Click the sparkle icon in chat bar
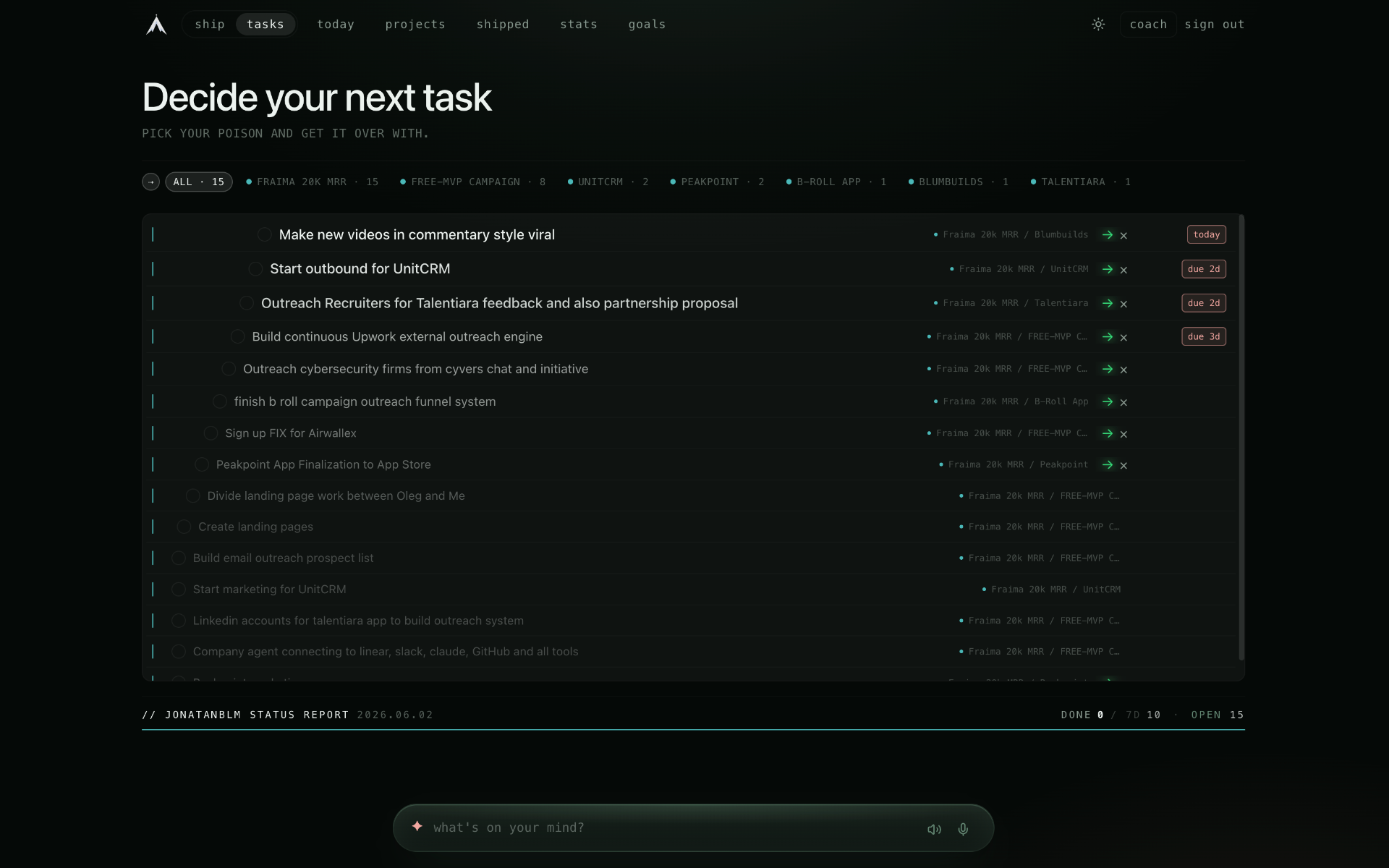Screen dimensions: 1389x868 417,826
